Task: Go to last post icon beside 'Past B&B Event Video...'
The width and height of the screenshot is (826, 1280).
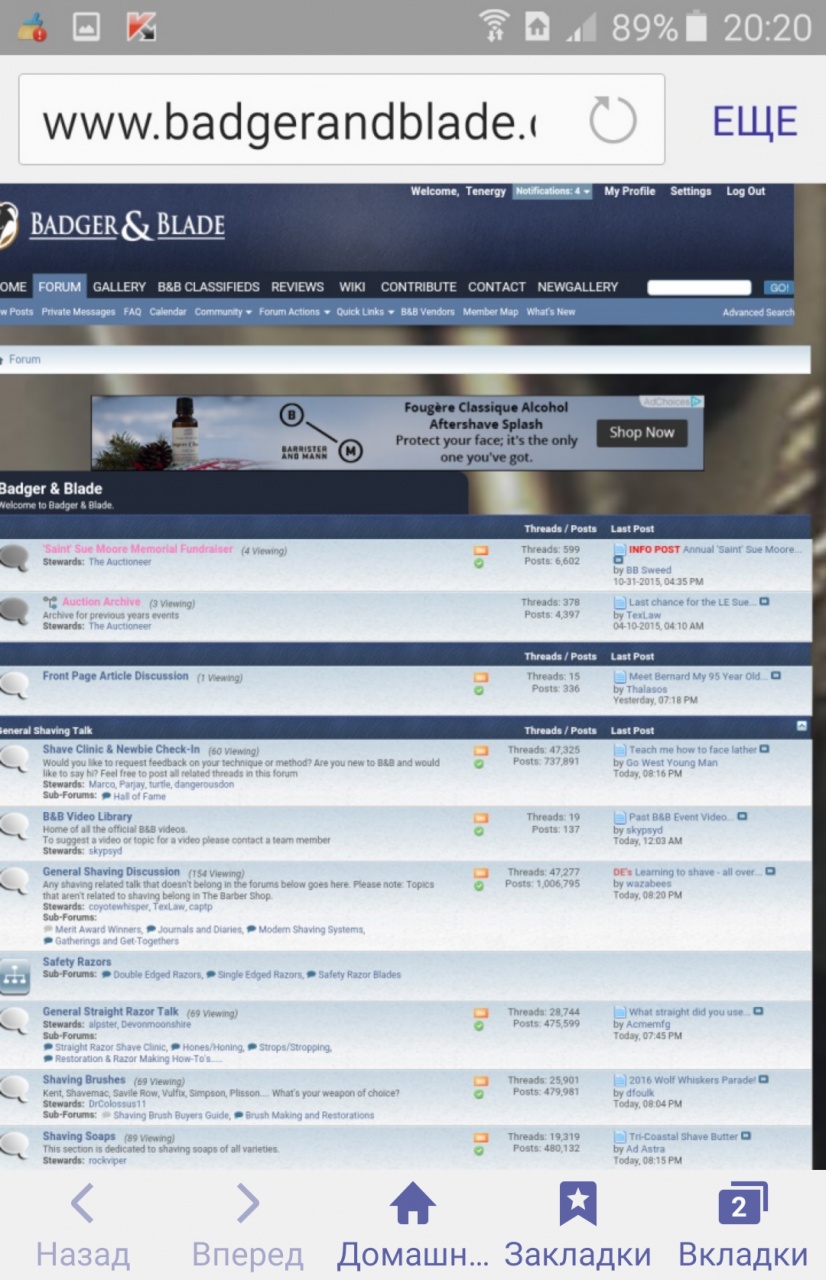Action: pos(742,817)
